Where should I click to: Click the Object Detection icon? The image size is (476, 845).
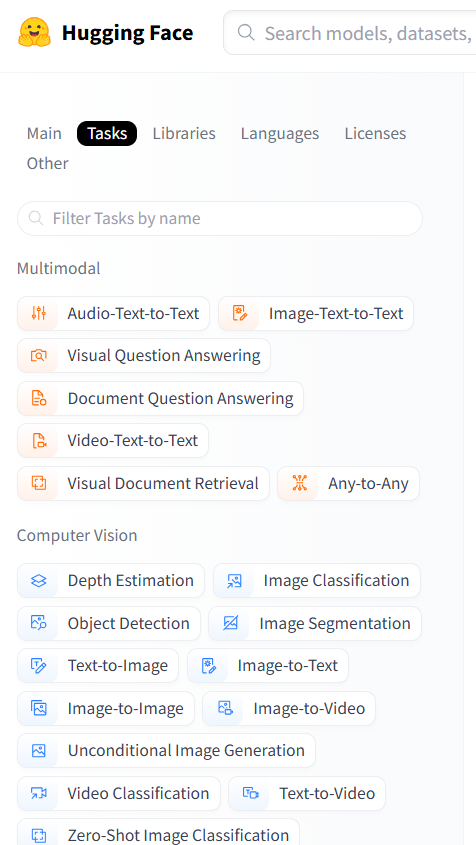pyautogui.click(x=38, y=624)
